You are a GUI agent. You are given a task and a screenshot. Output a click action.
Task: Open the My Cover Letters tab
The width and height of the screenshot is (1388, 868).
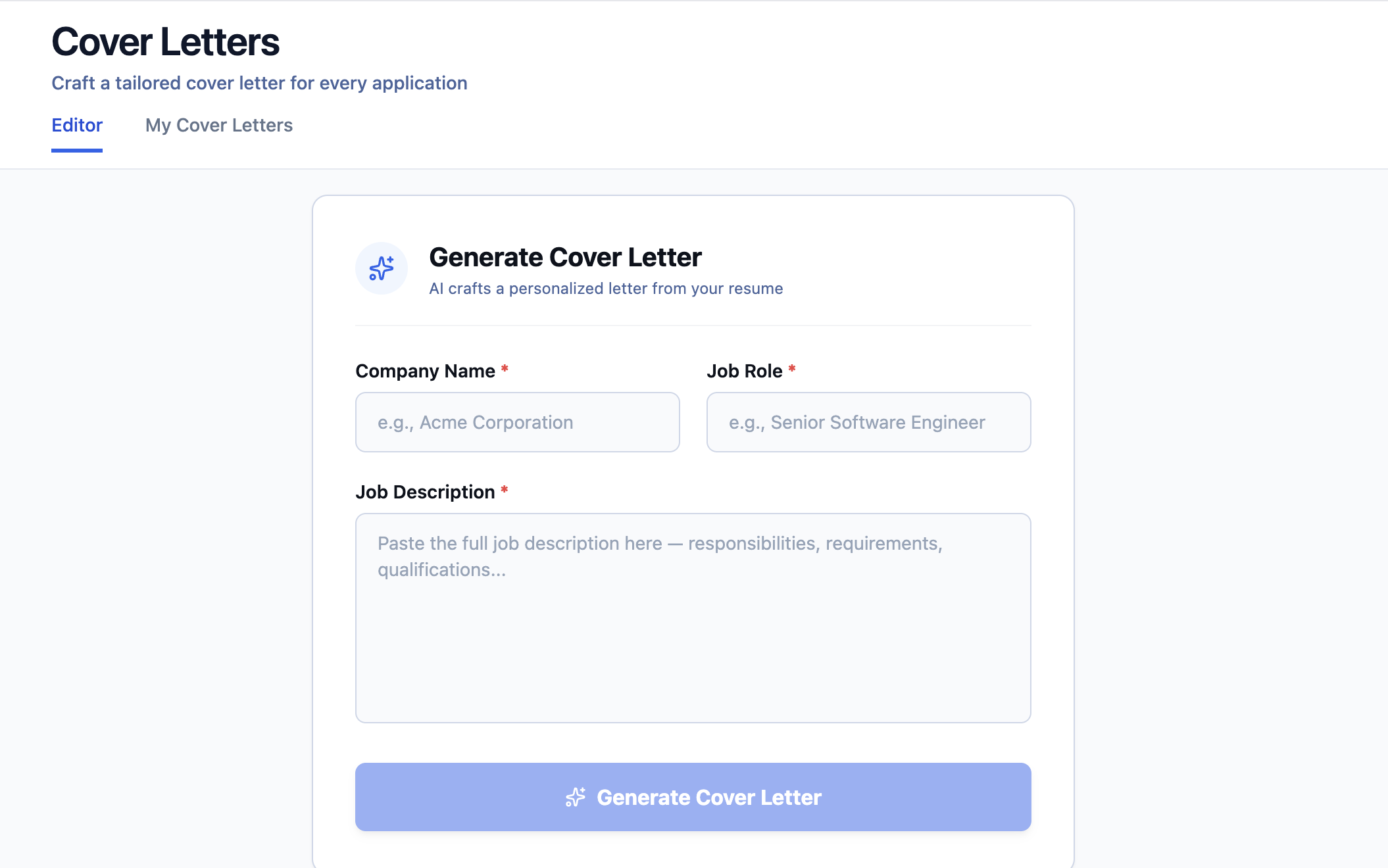pos(219,125)
